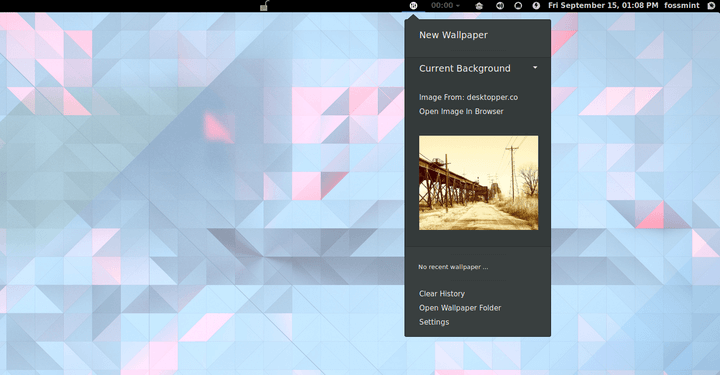Viewport: 720px width, 375px height.
Task: Click the Current Background heading
Action: coord(465,68)
